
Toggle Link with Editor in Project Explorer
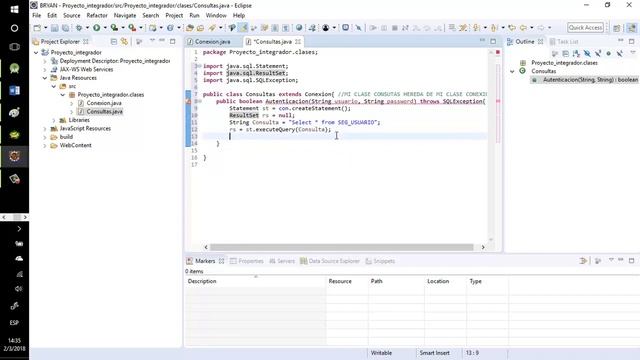(124, 42)
